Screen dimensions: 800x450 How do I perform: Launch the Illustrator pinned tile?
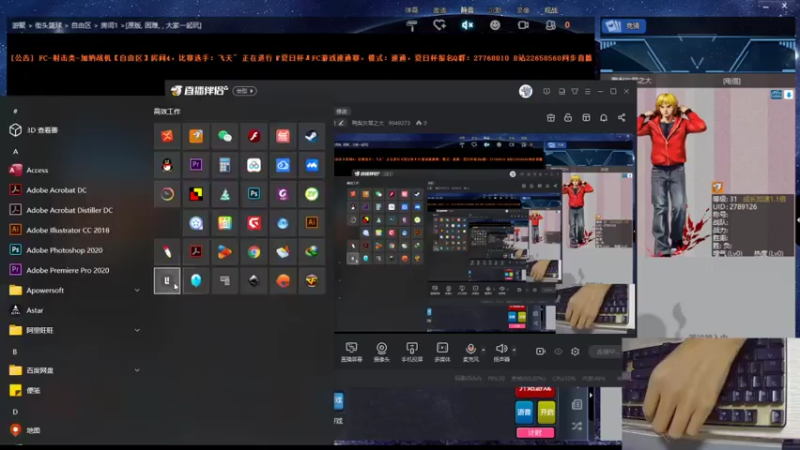pos(312,222)
